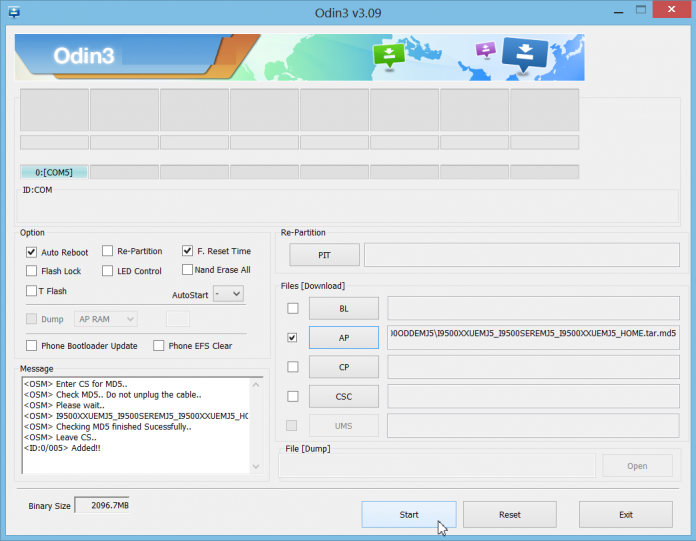Open the AP RAM dump dropdown
This screenshot has width=696, height=541.
coord(106,319)
